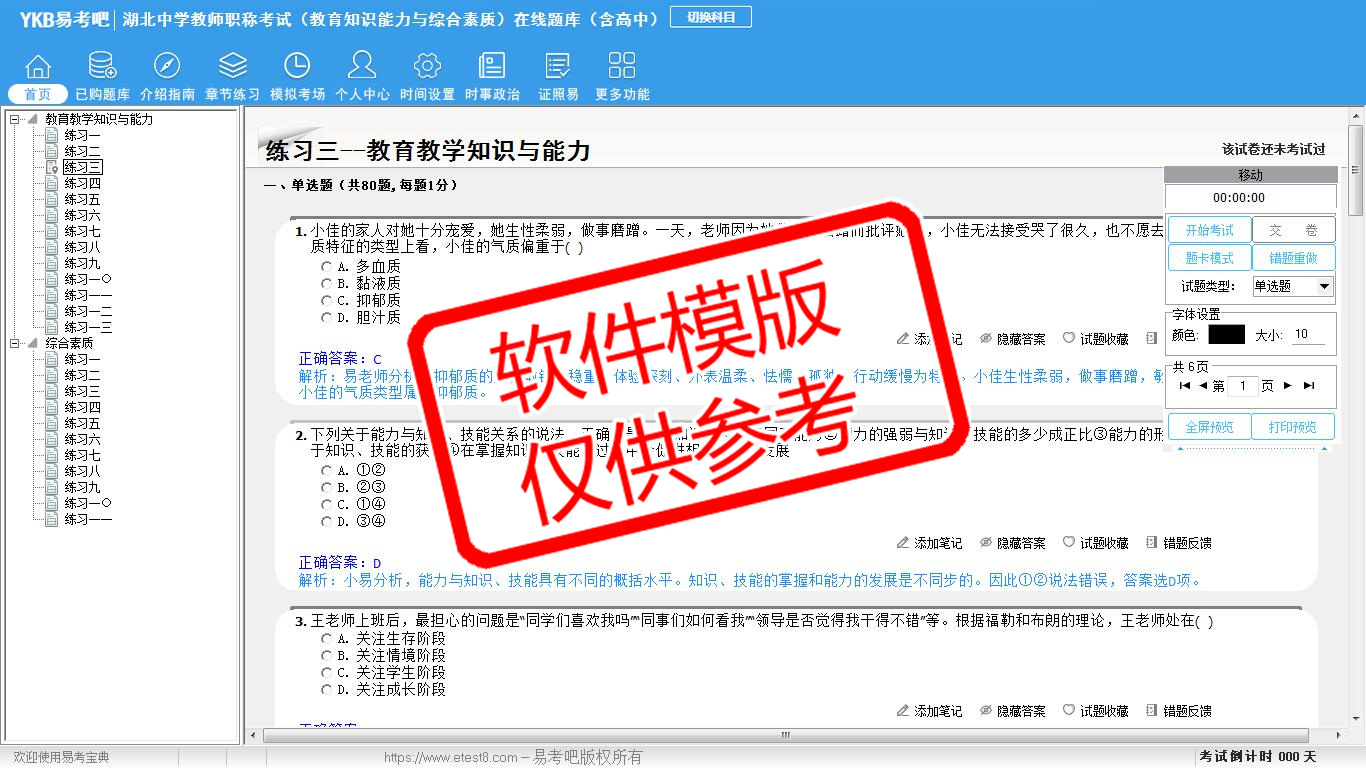This screenshot has height=768, width=1366.
Task: Open 时事政治 news icon
Action: (x=492, y=67)
